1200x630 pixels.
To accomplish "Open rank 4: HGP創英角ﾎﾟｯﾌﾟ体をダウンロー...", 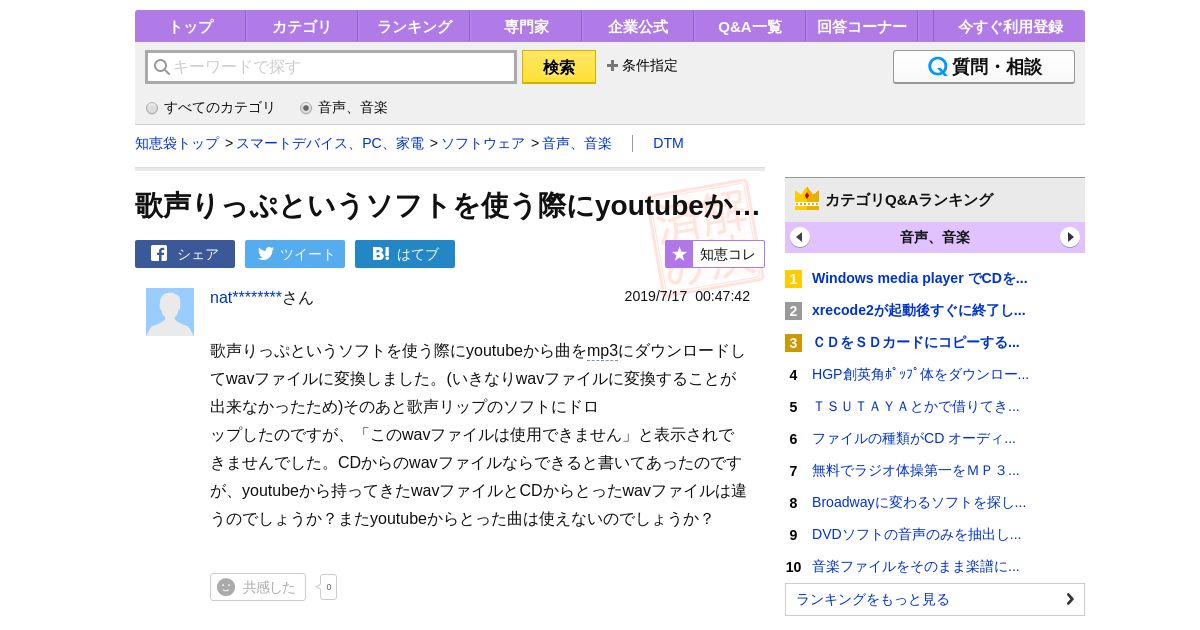I will pyautogui.click(x=920, y=374).
